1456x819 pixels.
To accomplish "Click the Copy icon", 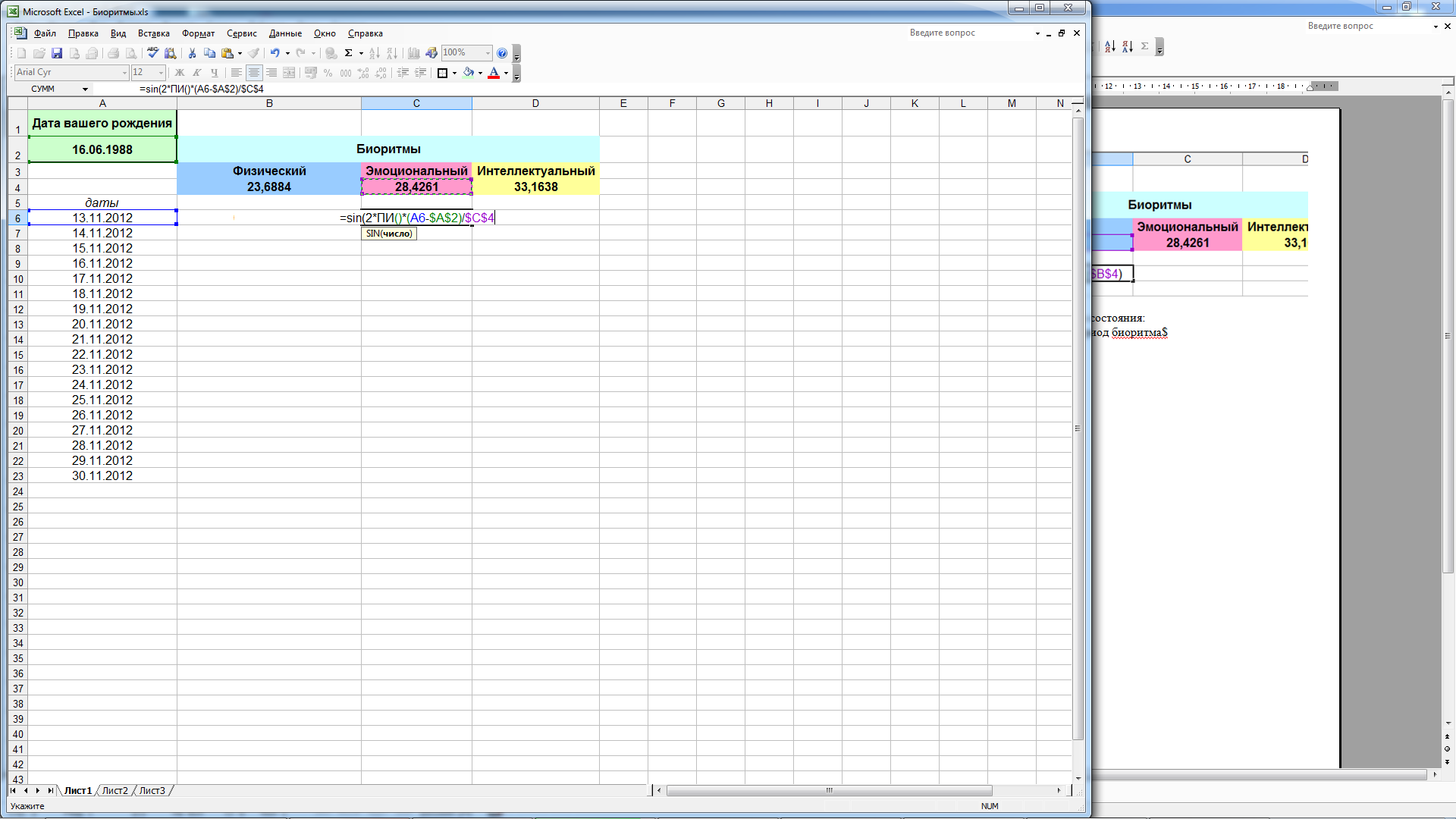I will click(209, 53).
